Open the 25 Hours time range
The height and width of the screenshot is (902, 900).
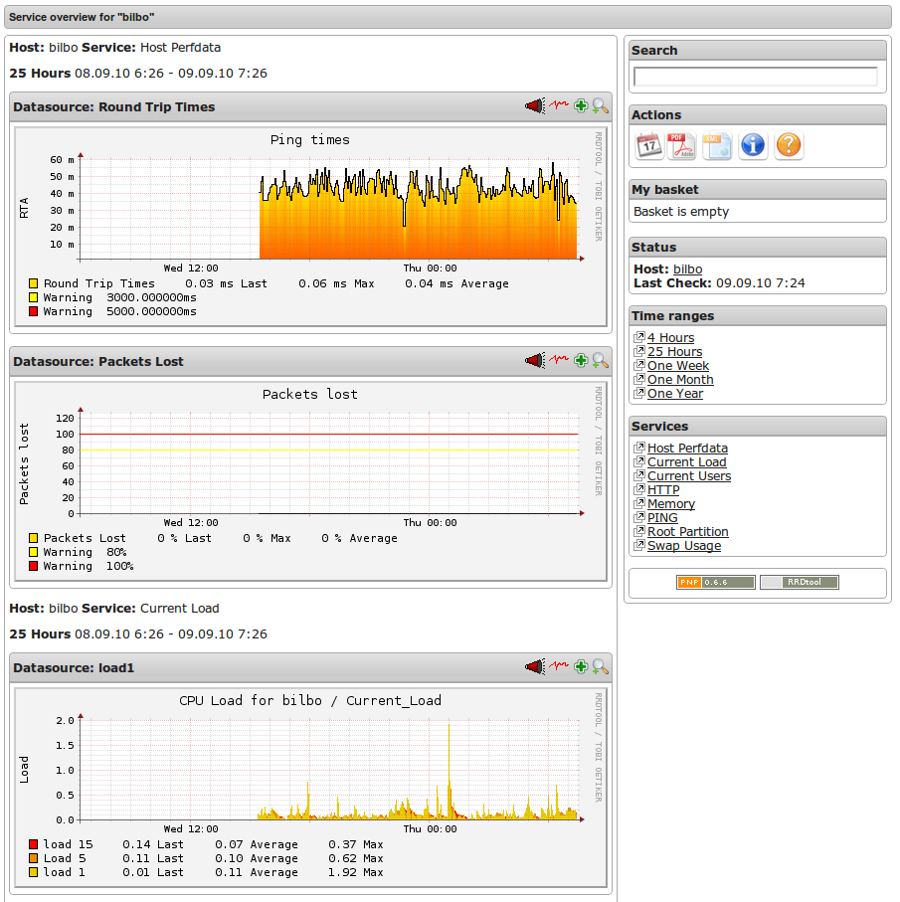[673, 352]
